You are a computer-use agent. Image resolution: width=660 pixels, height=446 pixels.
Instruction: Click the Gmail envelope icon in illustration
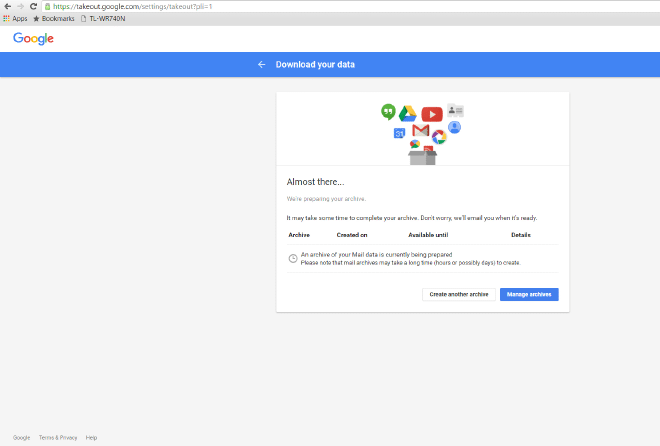(x=421, y=131)
